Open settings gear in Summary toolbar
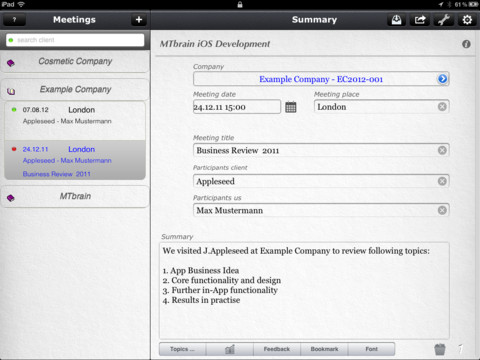 click(467, 20)
